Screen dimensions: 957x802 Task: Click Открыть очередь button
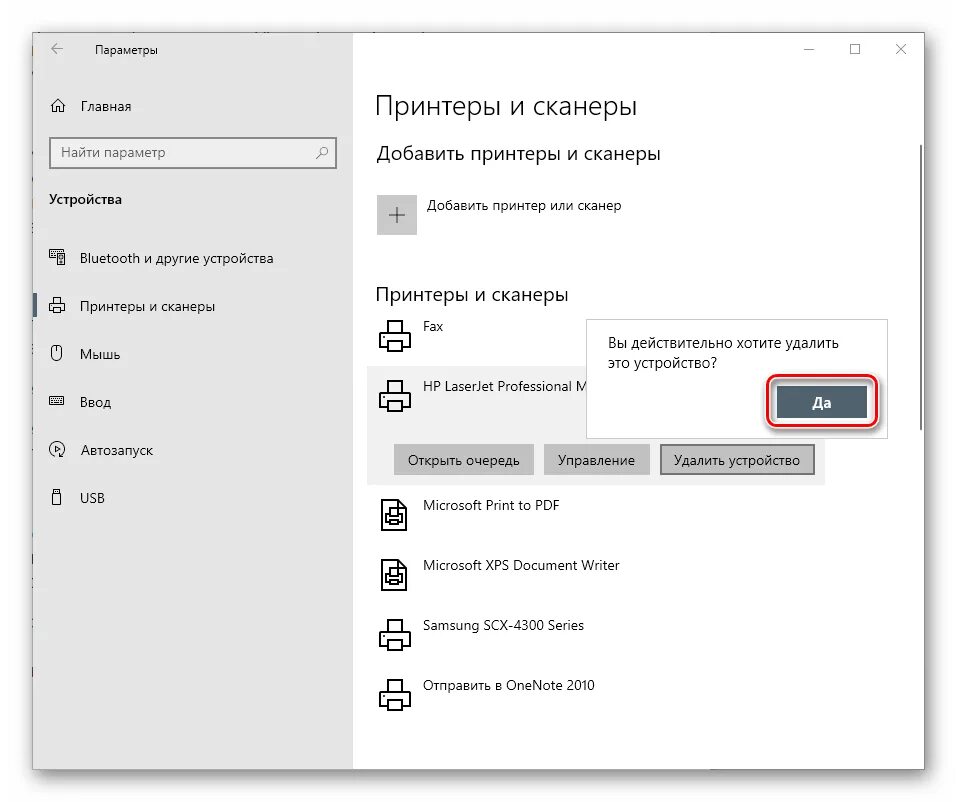click(x=464, y=460)
